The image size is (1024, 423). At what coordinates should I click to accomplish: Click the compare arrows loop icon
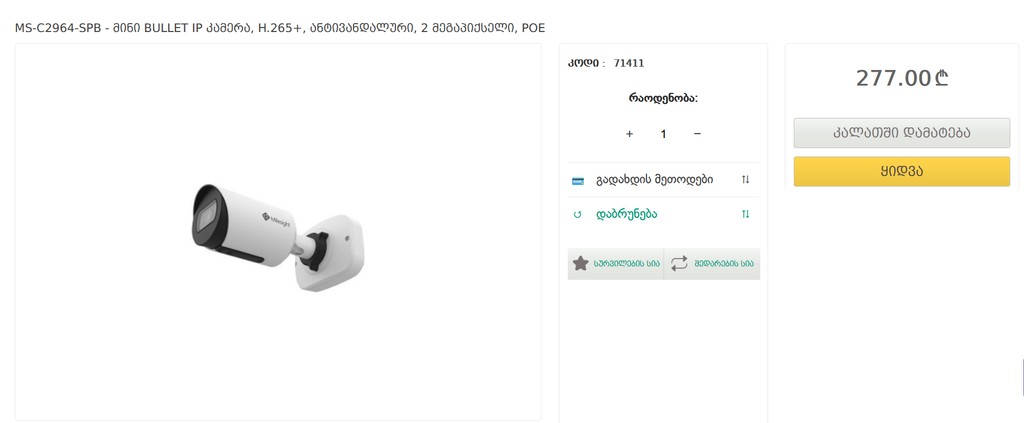click(x=679, y=264)
